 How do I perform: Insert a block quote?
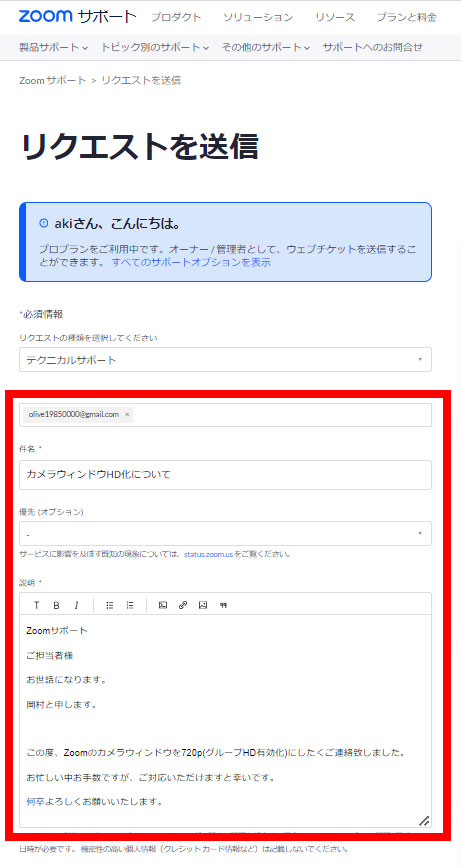click(x=223, y=605)
